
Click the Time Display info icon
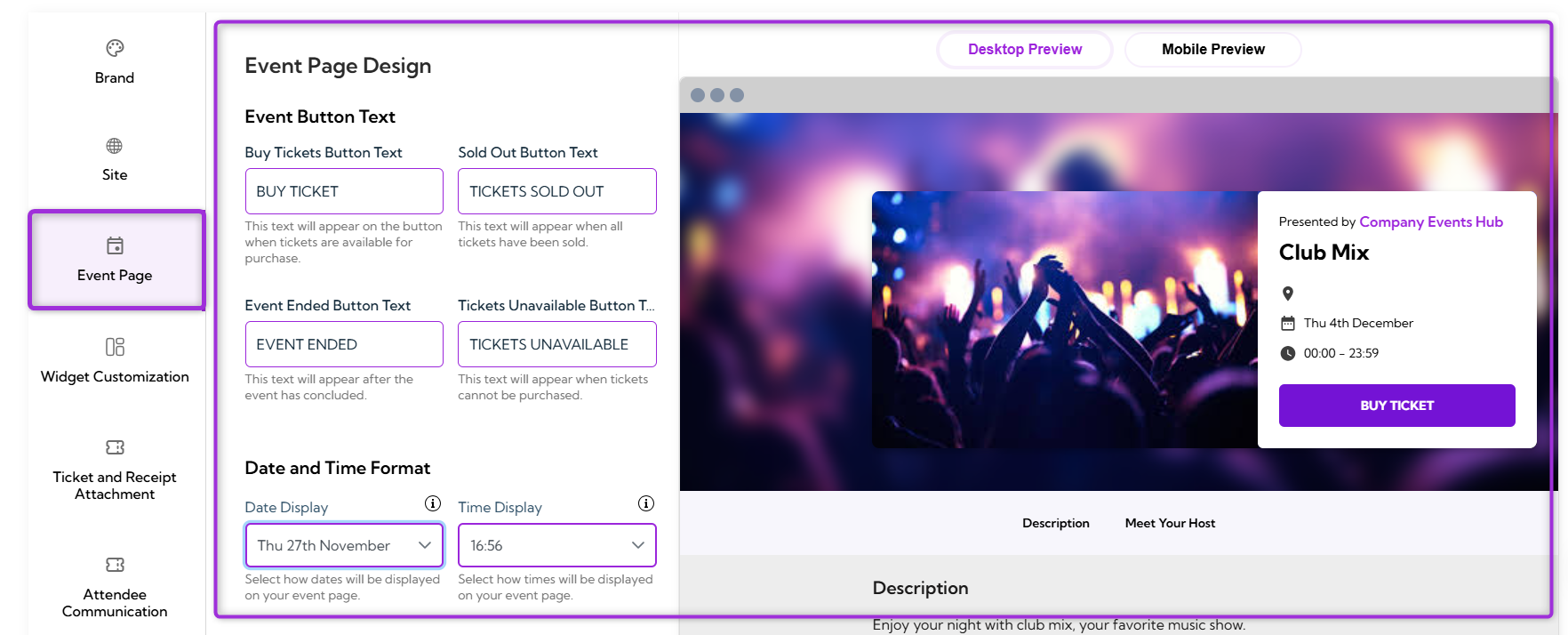tap(646, 503)
